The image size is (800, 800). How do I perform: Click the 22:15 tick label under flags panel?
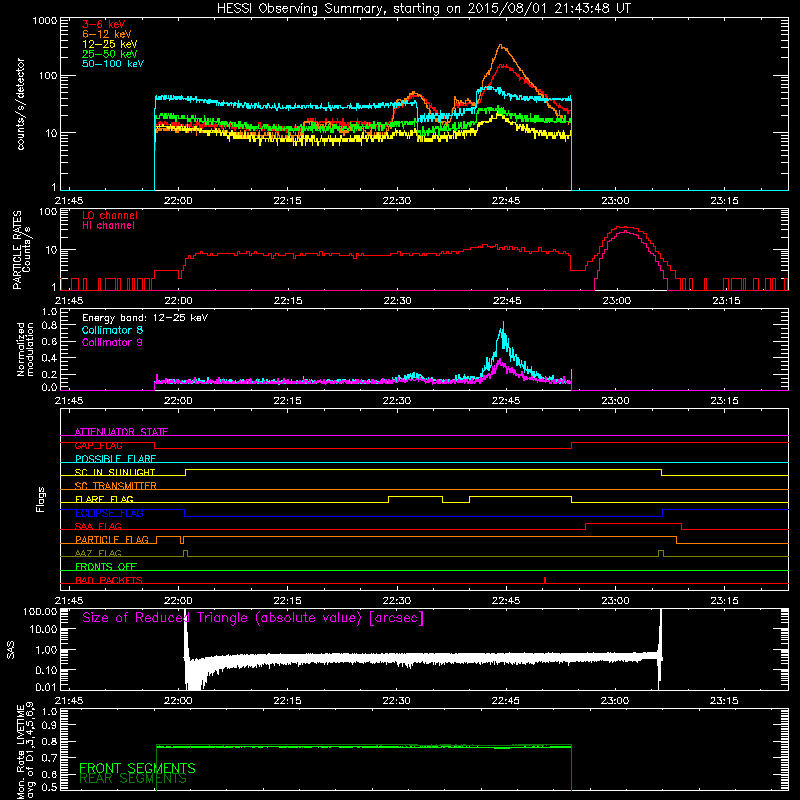pyautogui.click(x=287, y=601)
